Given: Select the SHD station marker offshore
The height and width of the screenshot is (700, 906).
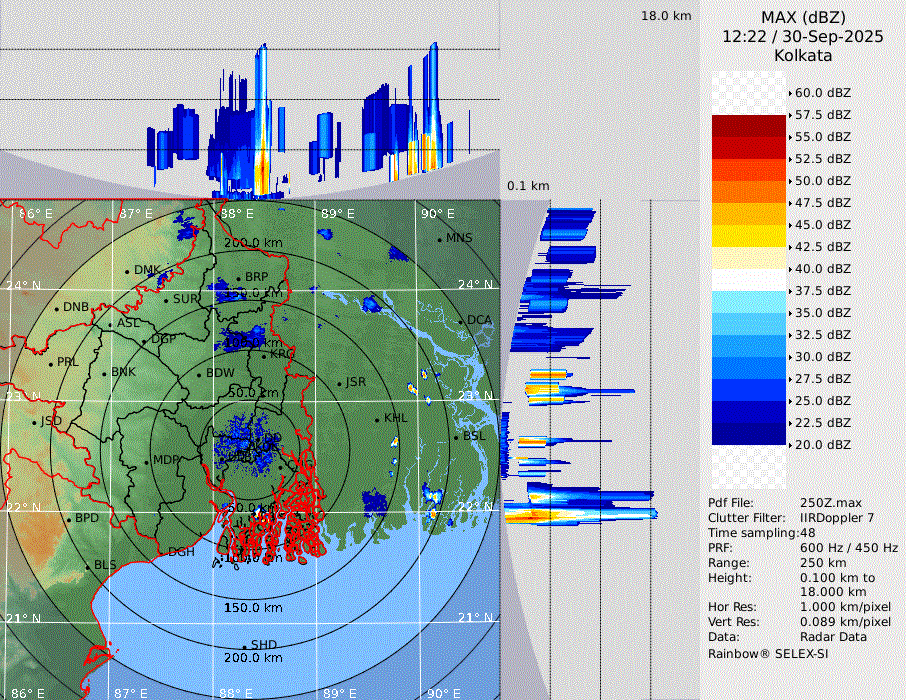Looking at the screenshot, I should coord(244,646).
